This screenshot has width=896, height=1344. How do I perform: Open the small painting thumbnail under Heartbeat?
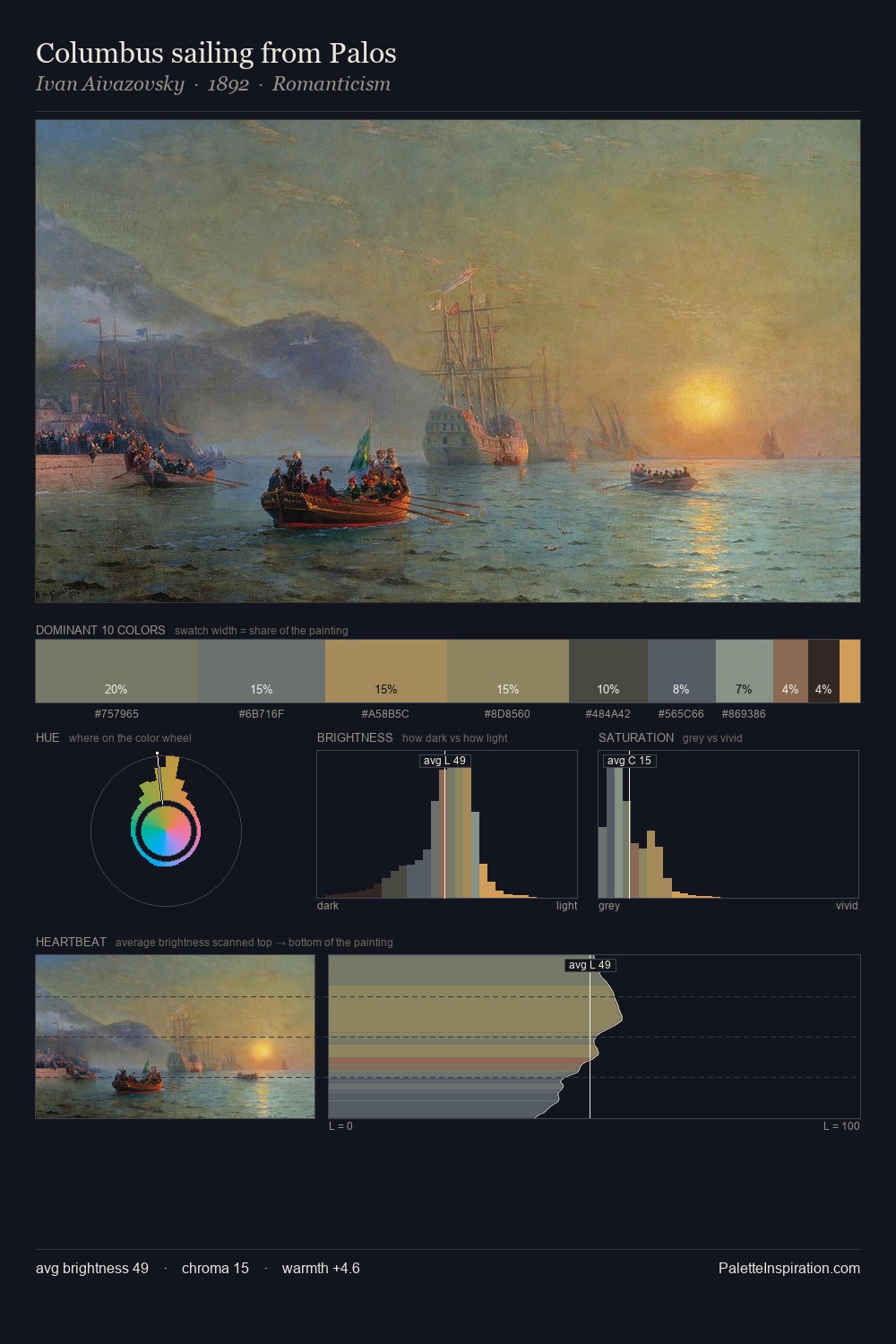[176, 1037]
